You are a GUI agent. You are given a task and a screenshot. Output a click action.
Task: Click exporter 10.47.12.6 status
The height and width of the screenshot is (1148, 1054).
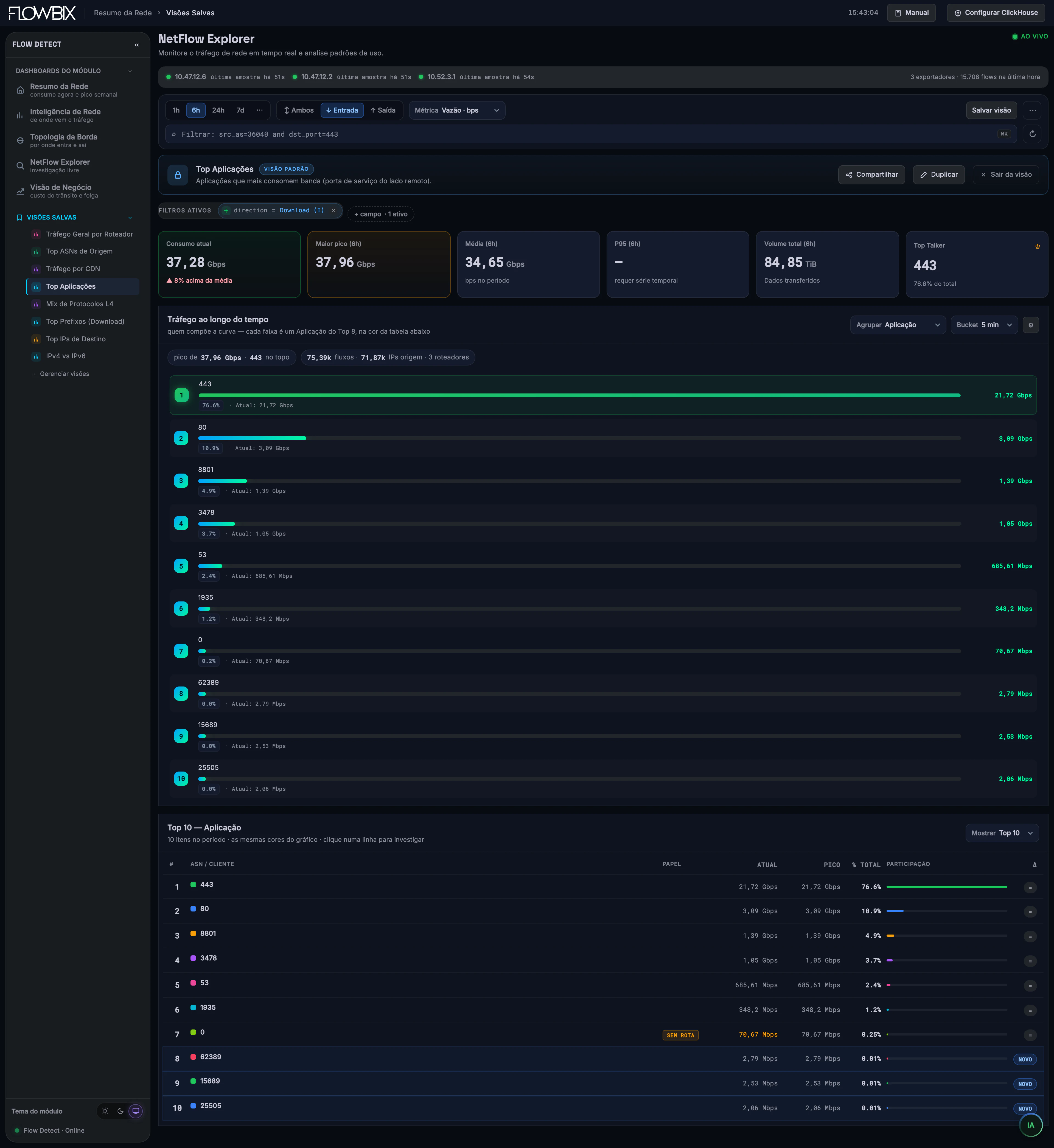(225, 77)
